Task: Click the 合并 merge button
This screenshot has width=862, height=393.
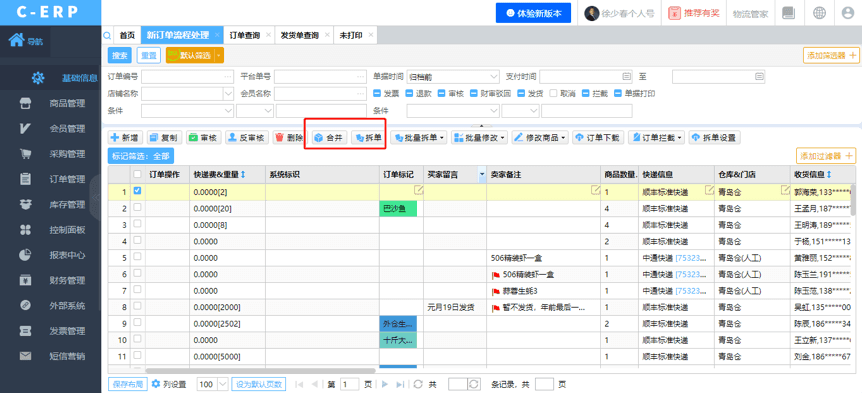Action: click(x=329, y=137)
